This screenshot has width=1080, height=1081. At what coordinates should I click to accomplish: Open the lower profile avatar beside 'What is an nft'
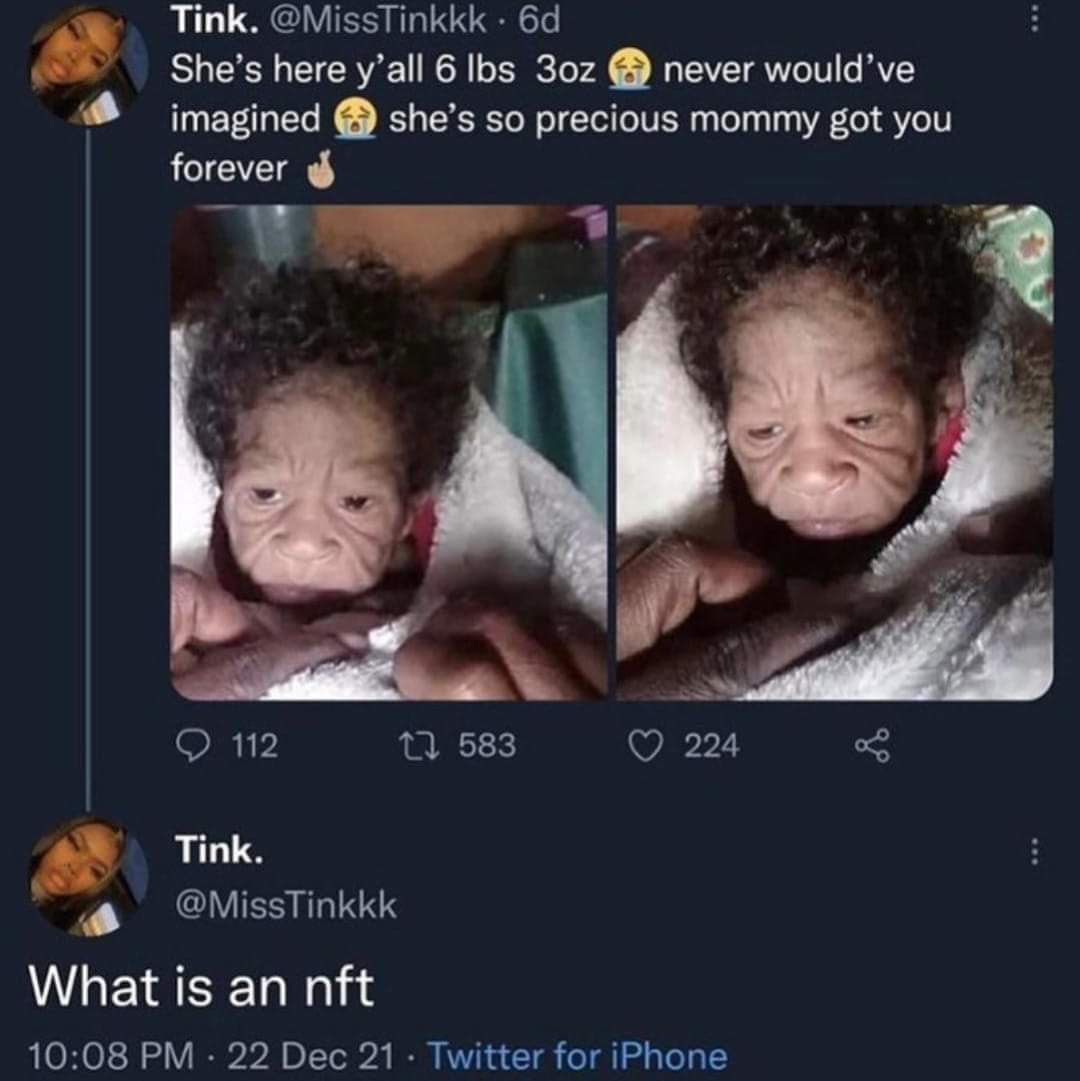click(88, 875)
